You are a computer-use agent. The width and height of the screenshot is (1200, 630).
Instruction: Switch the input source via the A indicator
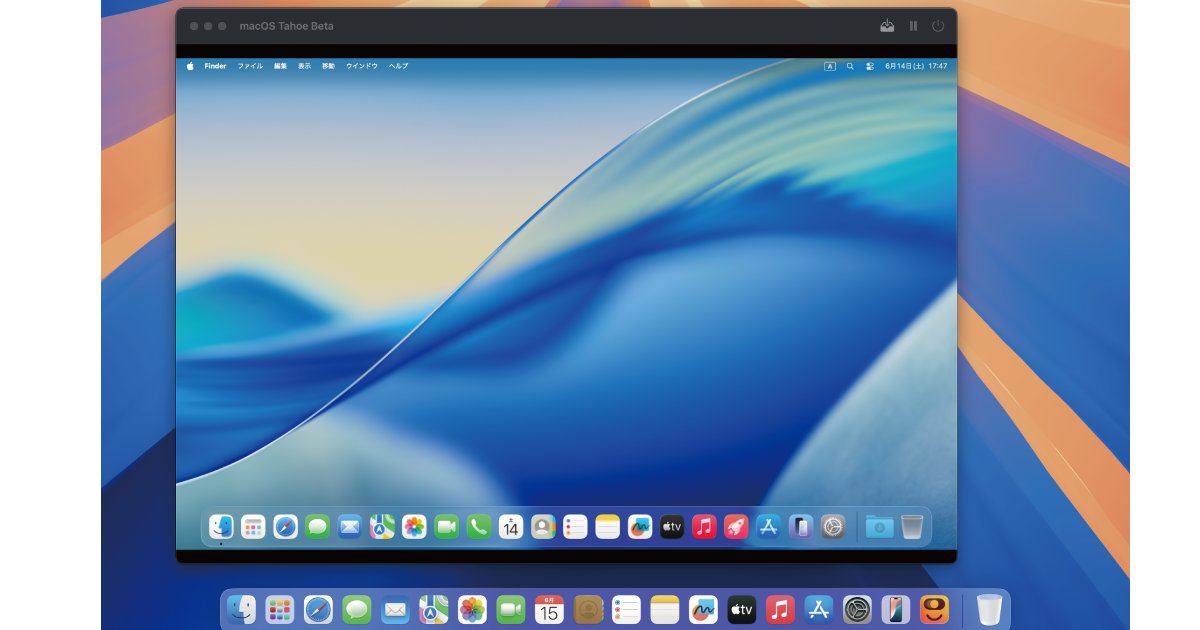coord(830,66)
